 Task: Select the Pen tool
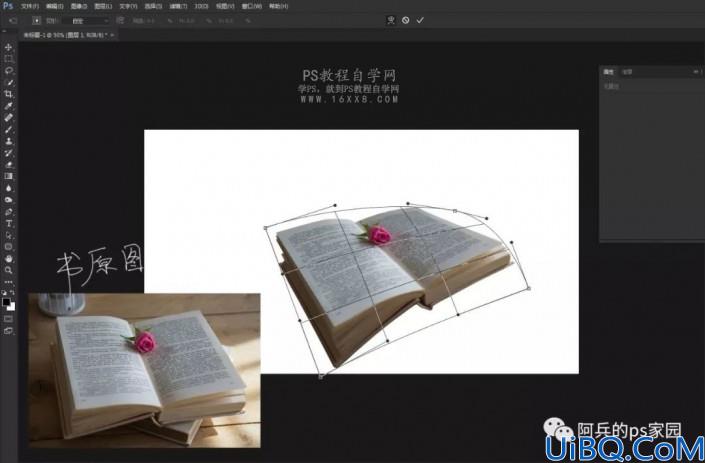(8, 212)
